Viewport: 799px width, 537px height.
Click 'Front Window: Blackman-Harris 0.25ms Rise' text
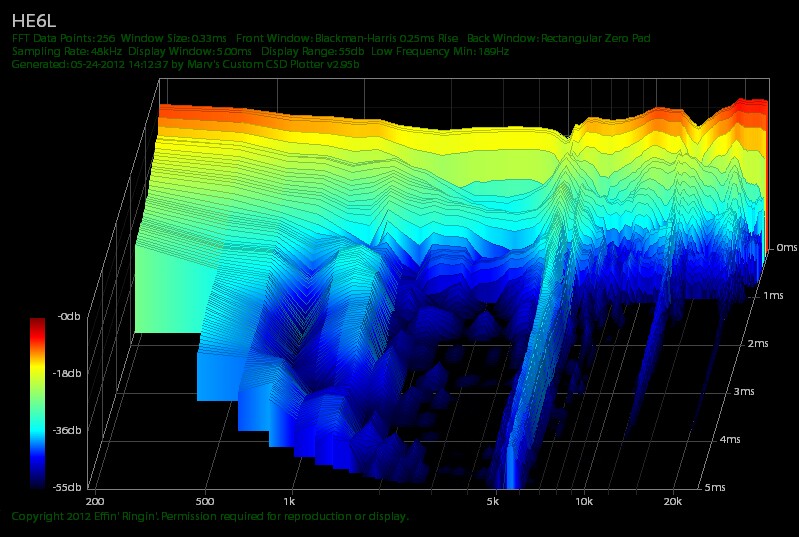tap(347, 38)
